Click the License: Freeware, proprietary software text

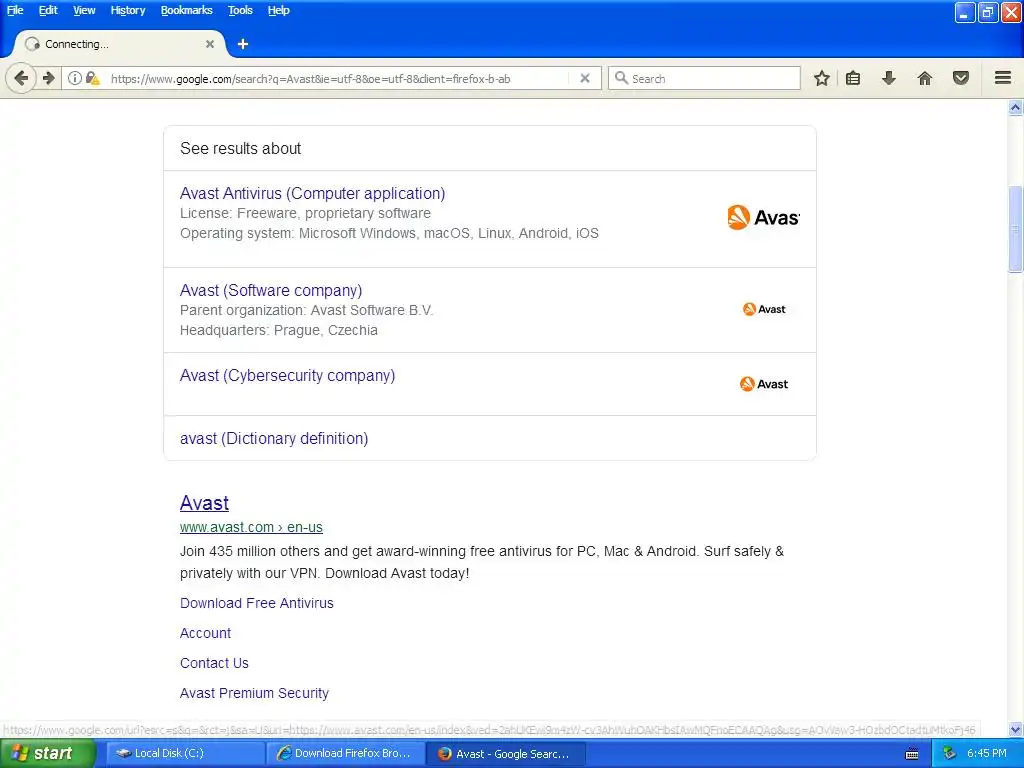click(x=305, y=213)
